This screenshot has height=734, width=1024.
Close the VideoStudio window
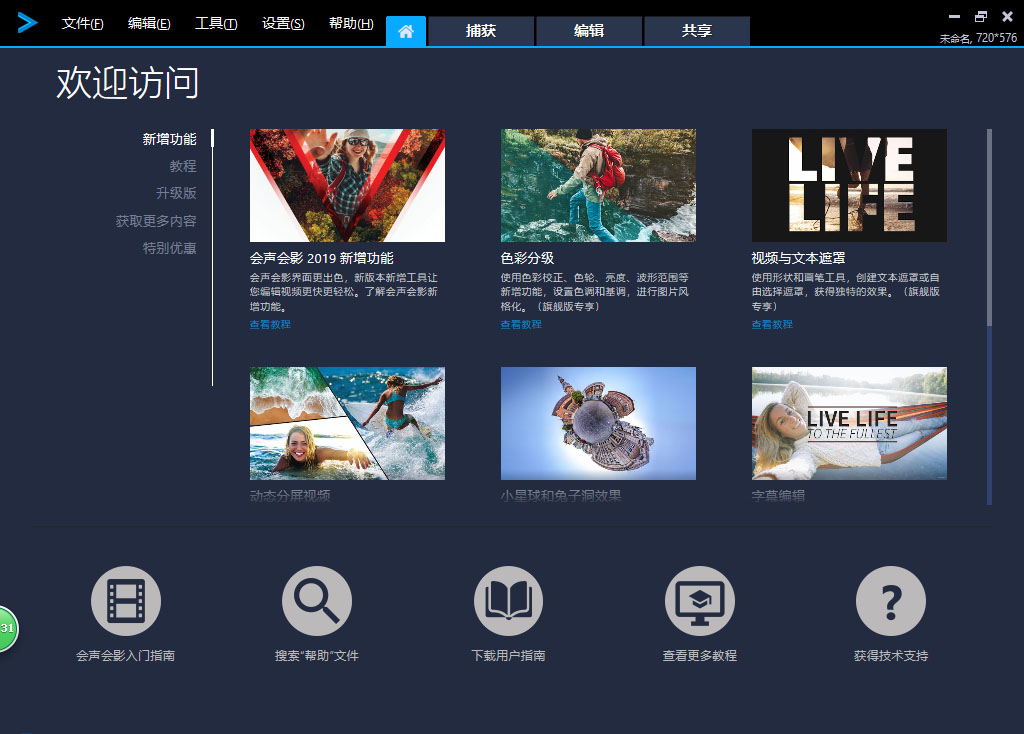[x=1008, y=16]
